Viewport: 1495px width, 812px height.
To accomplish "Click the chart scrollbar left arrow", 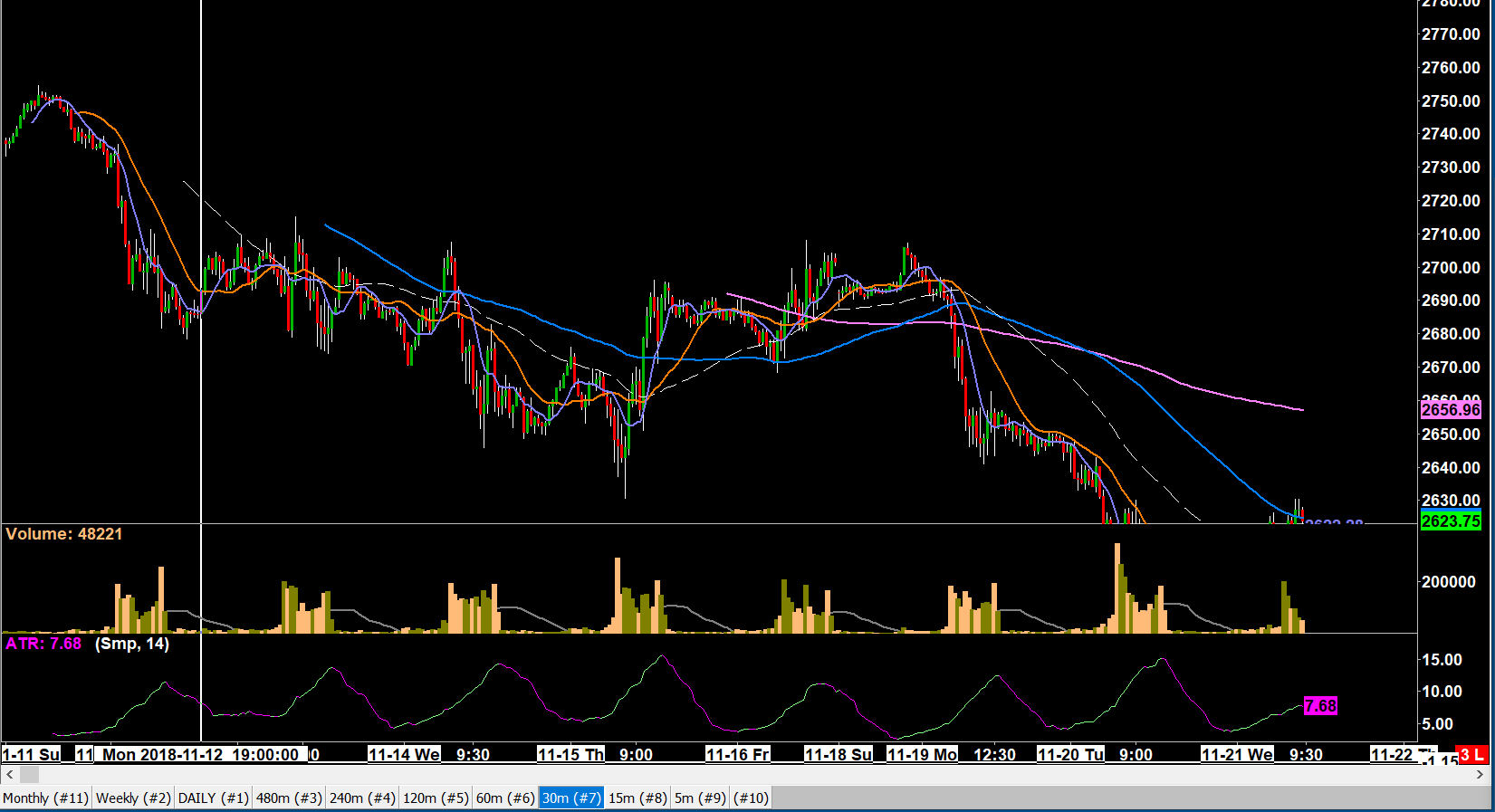I will (9, 775).
